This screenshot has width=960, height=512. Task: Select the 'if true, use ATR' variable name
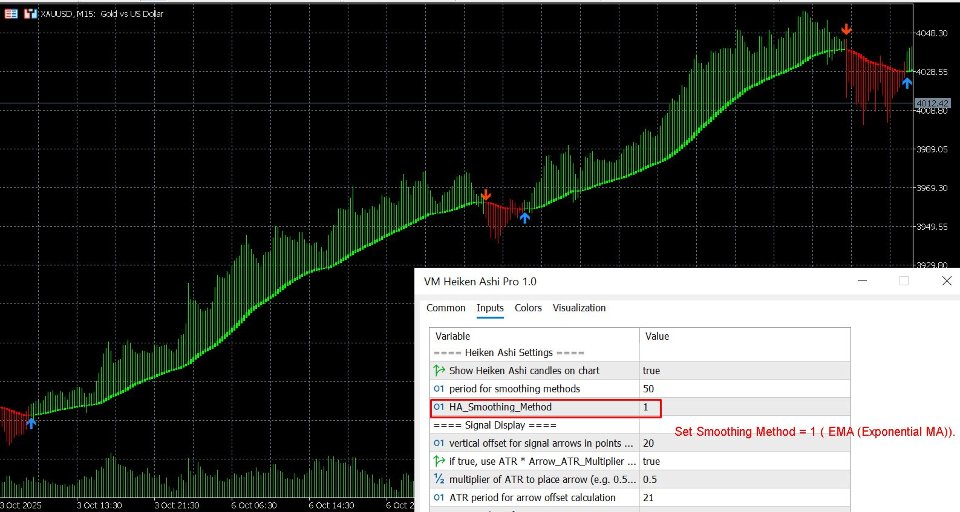pos(542,461)
